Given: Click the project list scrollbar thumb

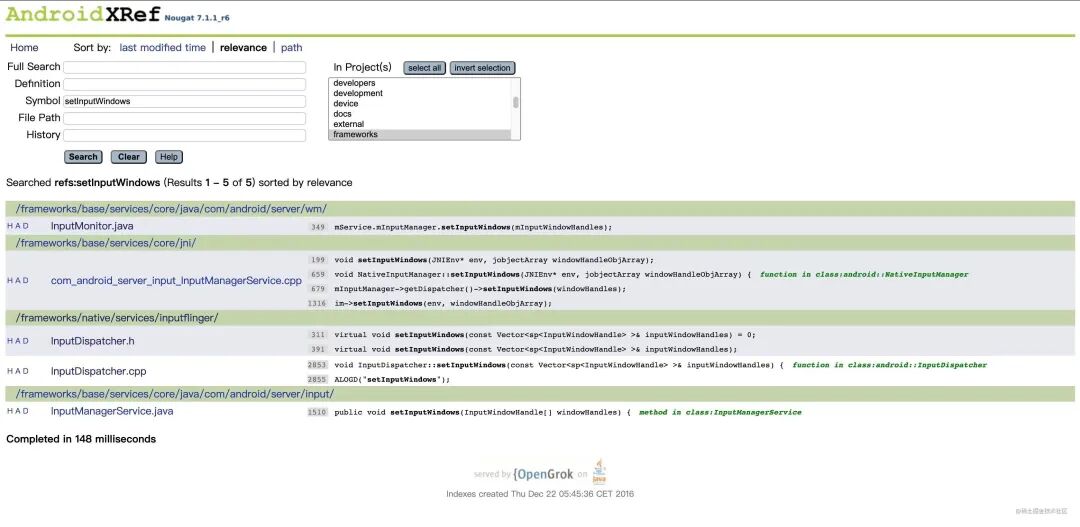Looking at the screenshot, I should (516, 102).
